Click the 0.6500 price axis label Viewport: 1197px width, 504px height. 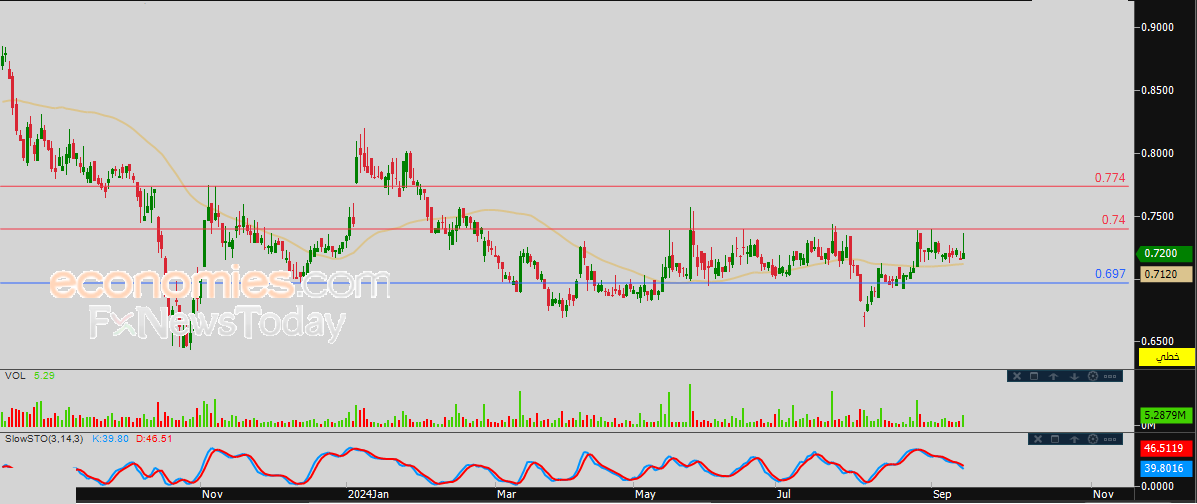(x=1158, y=341)
